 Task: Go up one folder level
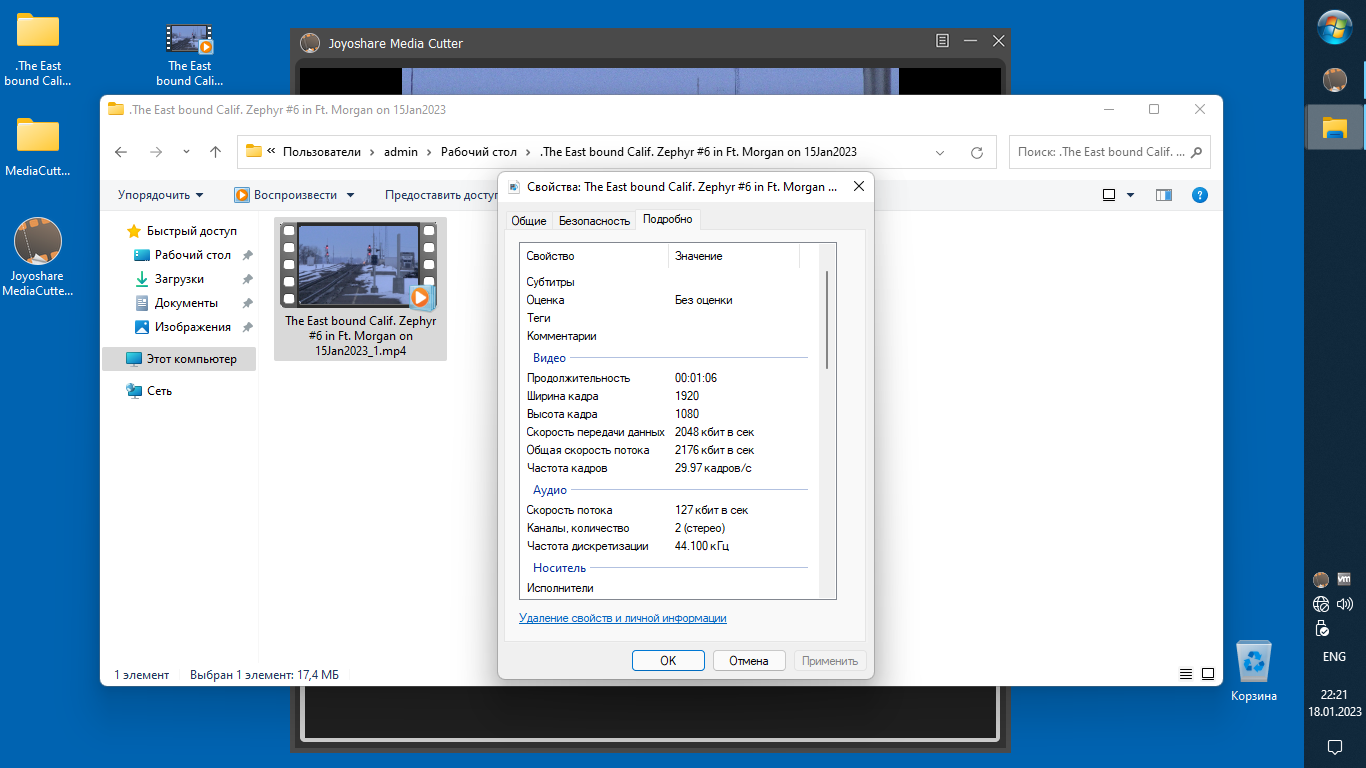pos(215,152)
